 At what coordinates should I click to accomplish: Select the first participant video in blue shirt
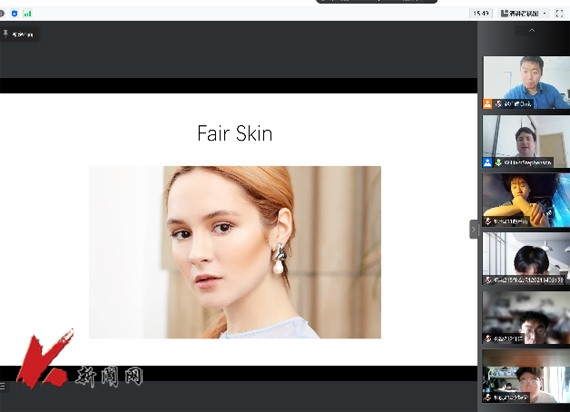[x=526, y=83]
